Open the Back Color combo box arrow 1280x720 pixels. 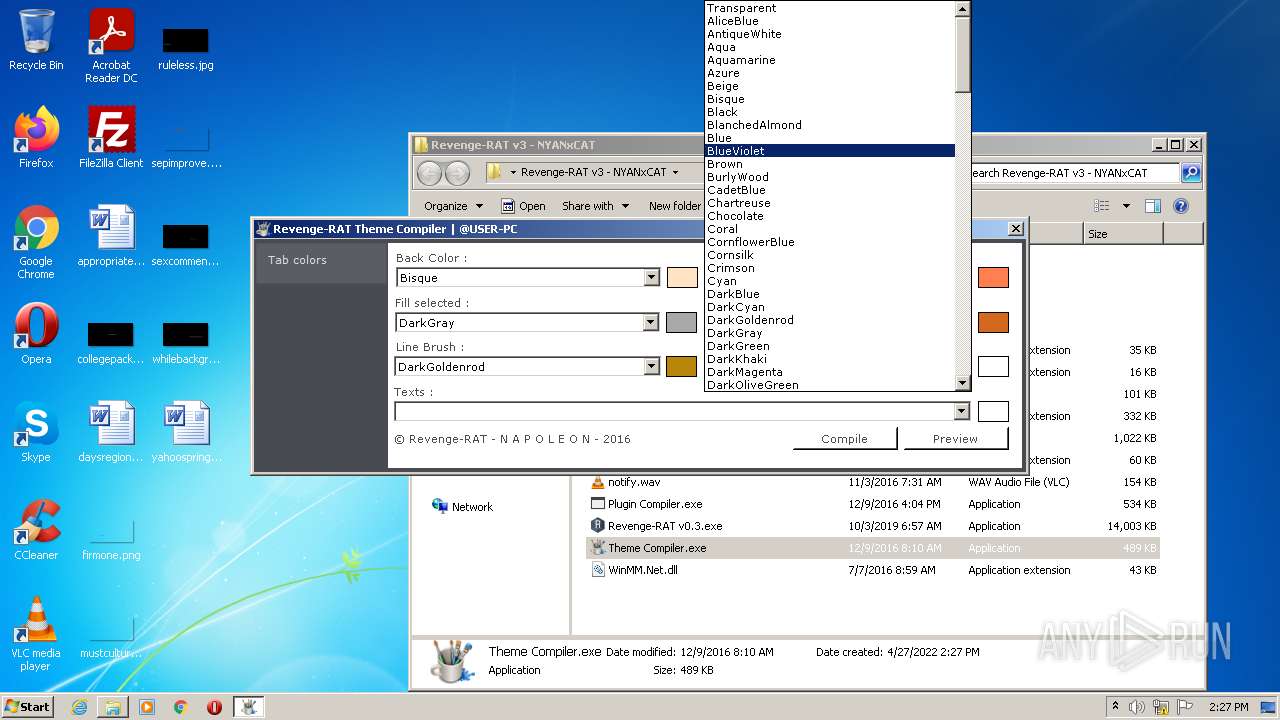pyautogui.click(x=651, y=278)
